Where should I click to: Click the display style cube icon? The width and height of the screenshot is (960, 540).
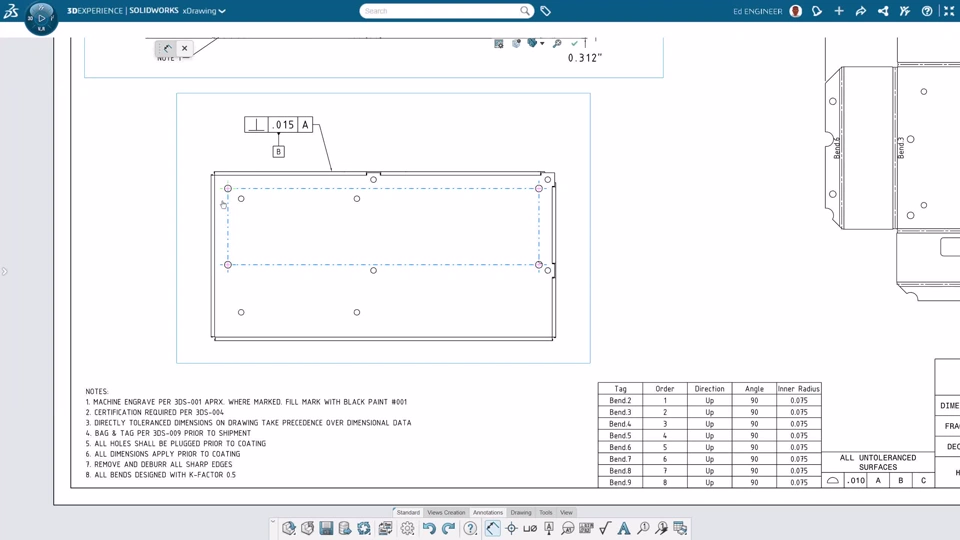(516, 43)
